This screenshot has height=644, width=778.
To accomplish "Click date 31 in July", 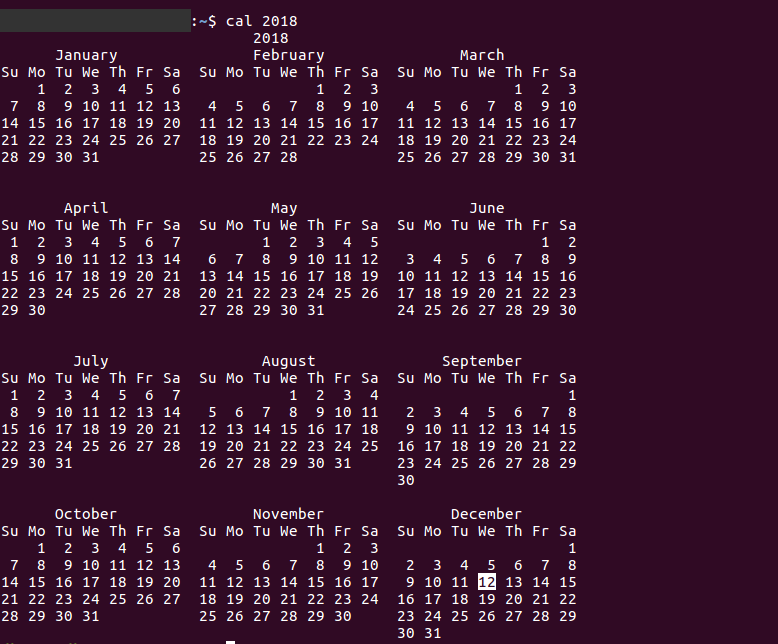I will (x=64, y=463).
